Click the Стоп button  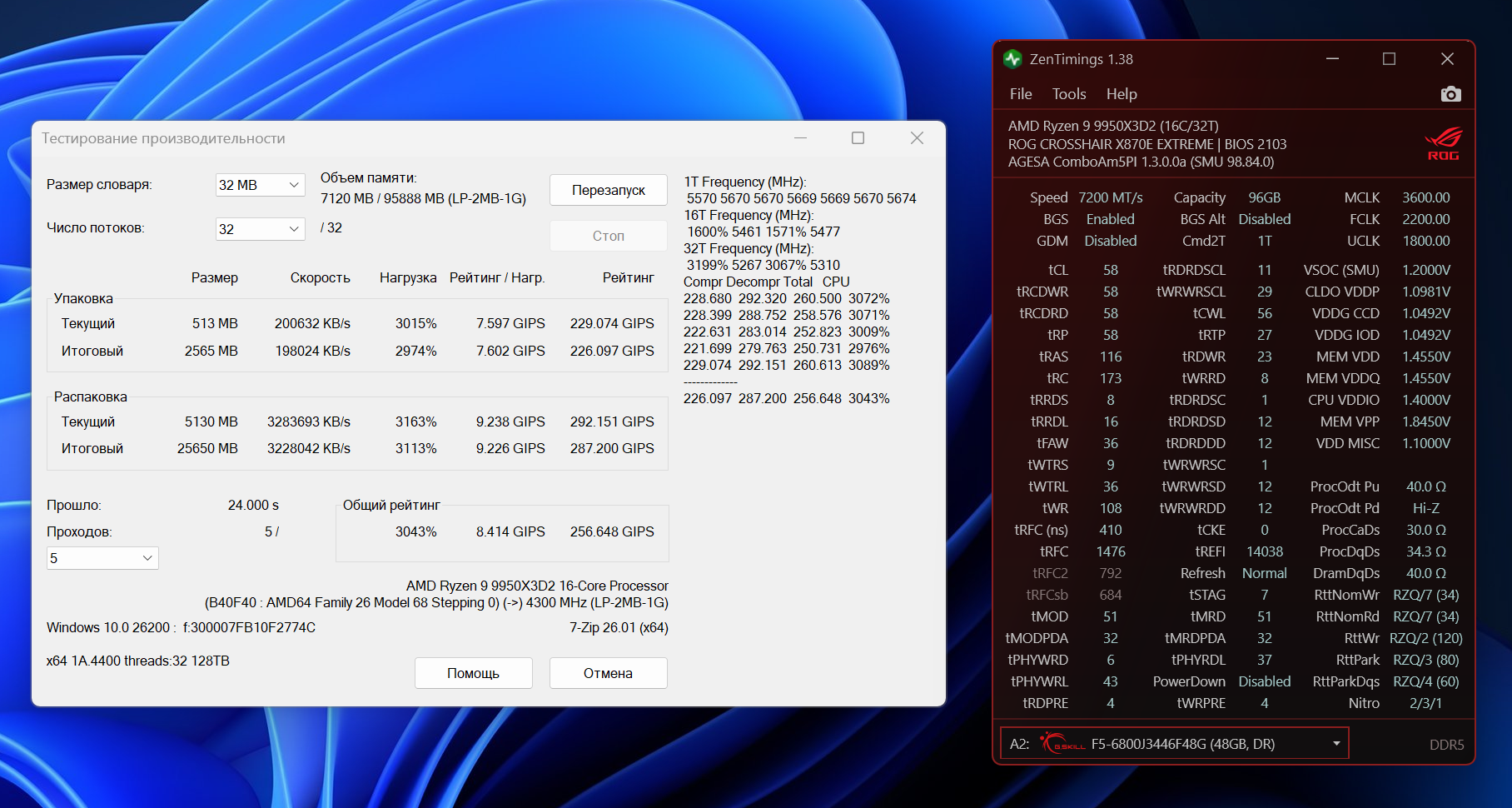(609, 236)
